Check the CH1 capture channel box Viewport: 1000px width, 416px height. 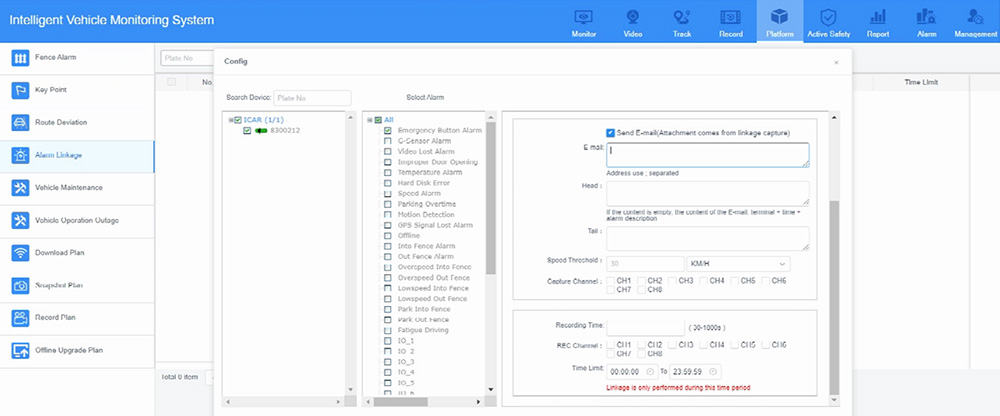(x=611, y=281)
